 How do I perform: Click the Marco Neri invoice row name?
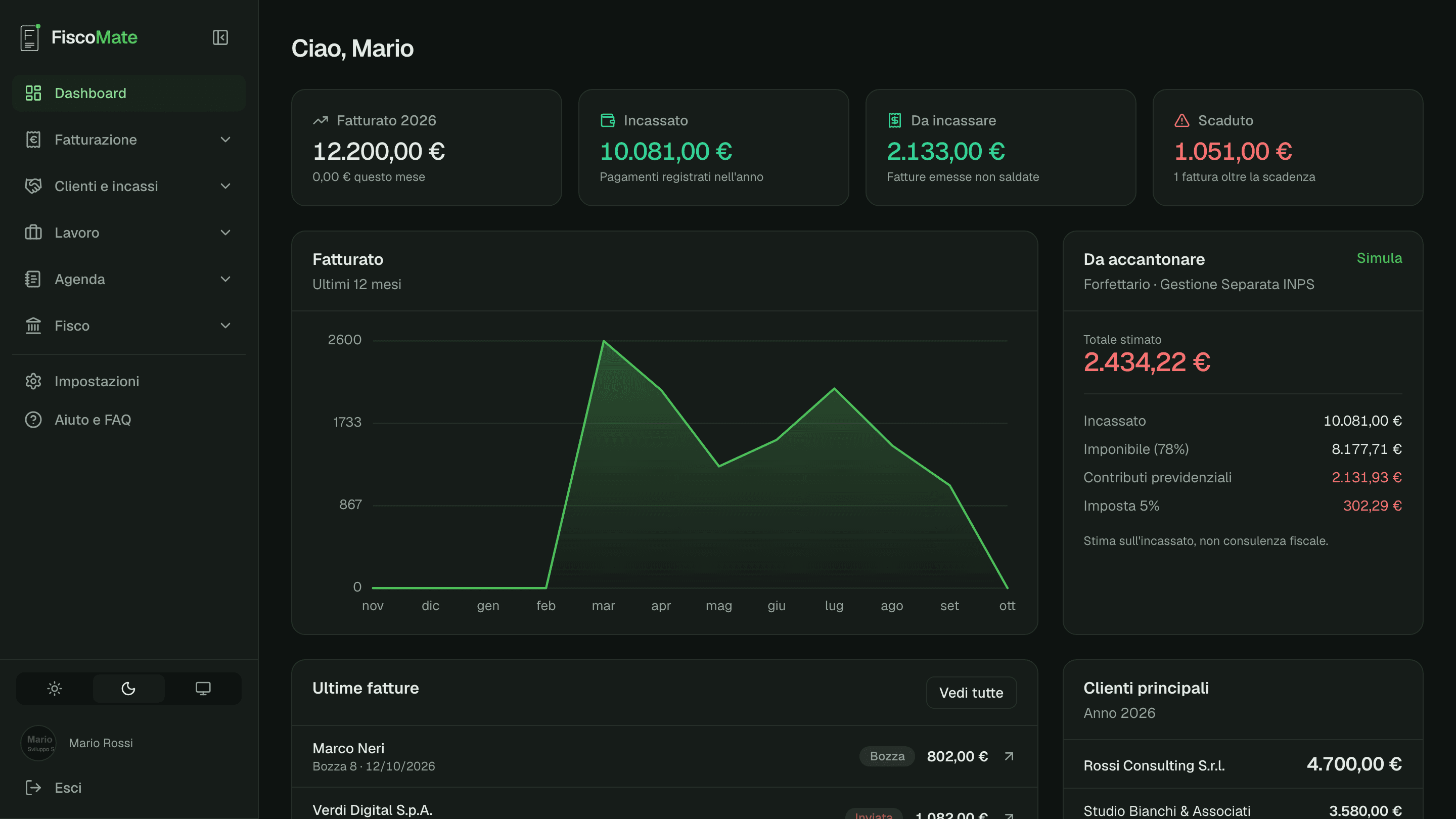click(x=348, y=748)
